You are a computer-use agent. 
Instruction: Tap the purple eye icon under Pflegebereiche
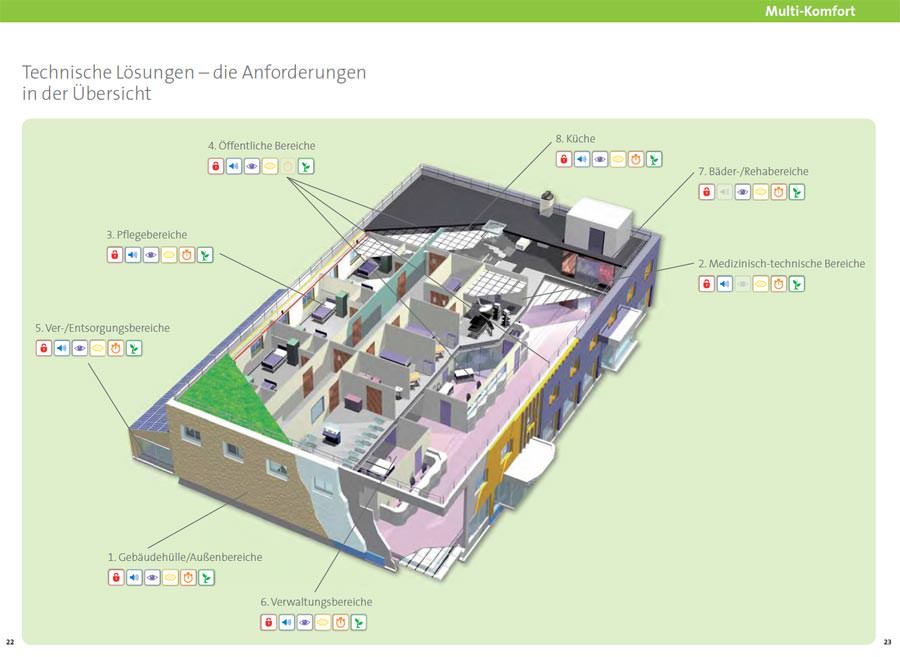[151, 255]
